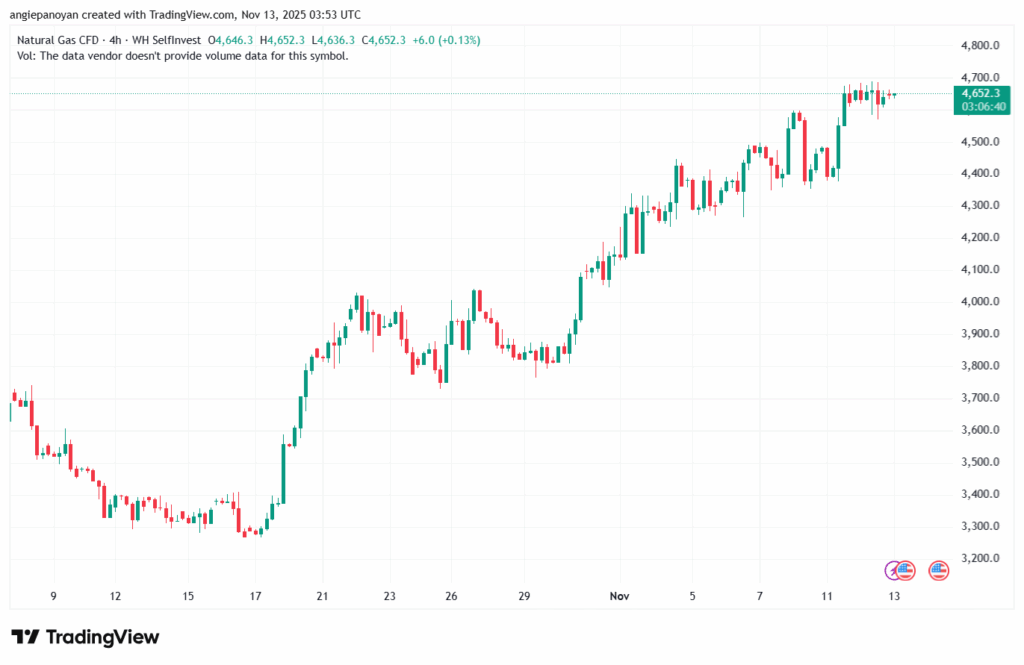Click the +6.0 (+0.13%) change value

point(446,40)
